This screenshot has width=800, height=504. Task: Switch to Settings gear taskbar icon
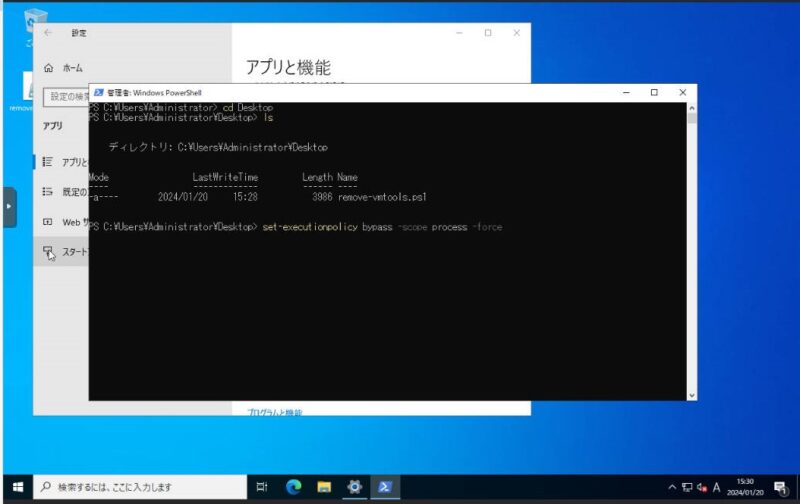point(355,487)
